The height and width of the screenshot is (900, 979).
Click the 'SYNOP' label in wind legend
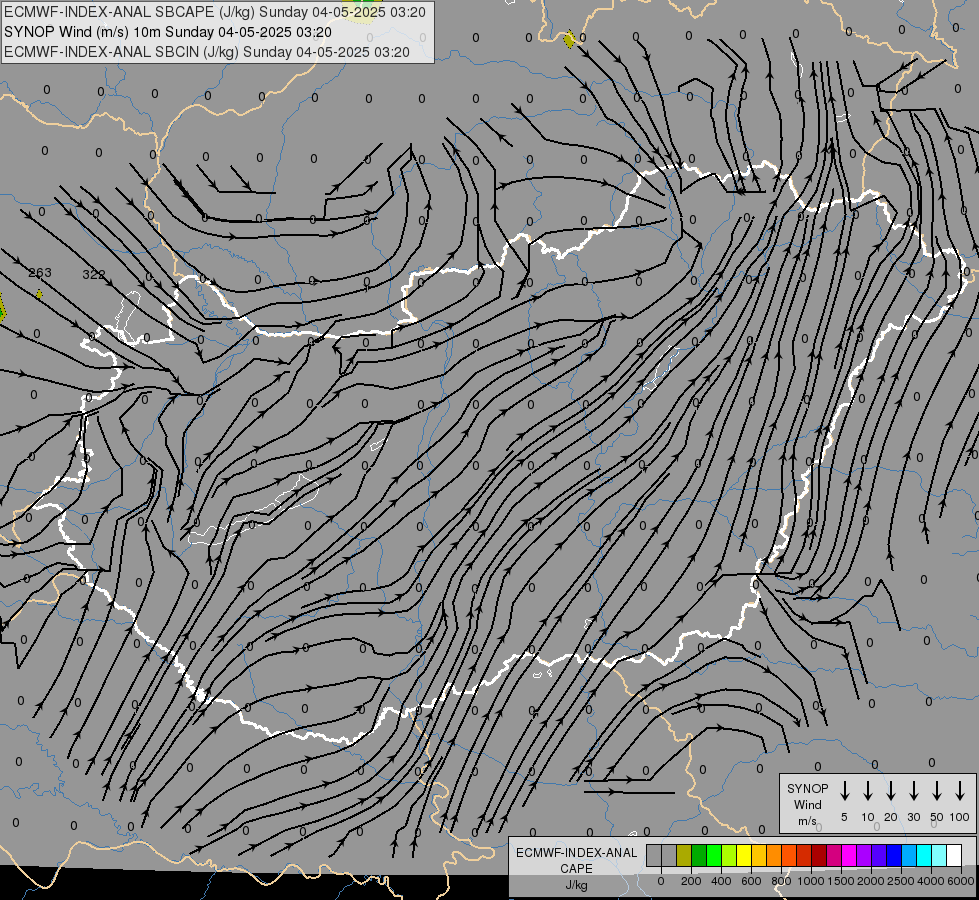point(807,788)
